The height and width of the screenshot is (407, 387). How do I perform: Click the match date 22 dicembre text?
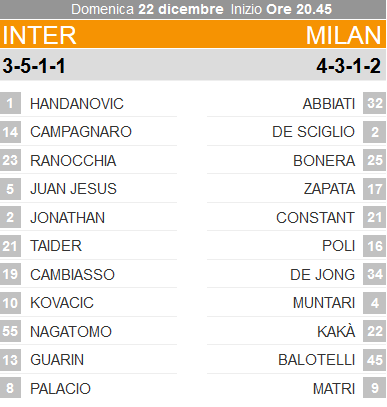[x=181, y=9]
